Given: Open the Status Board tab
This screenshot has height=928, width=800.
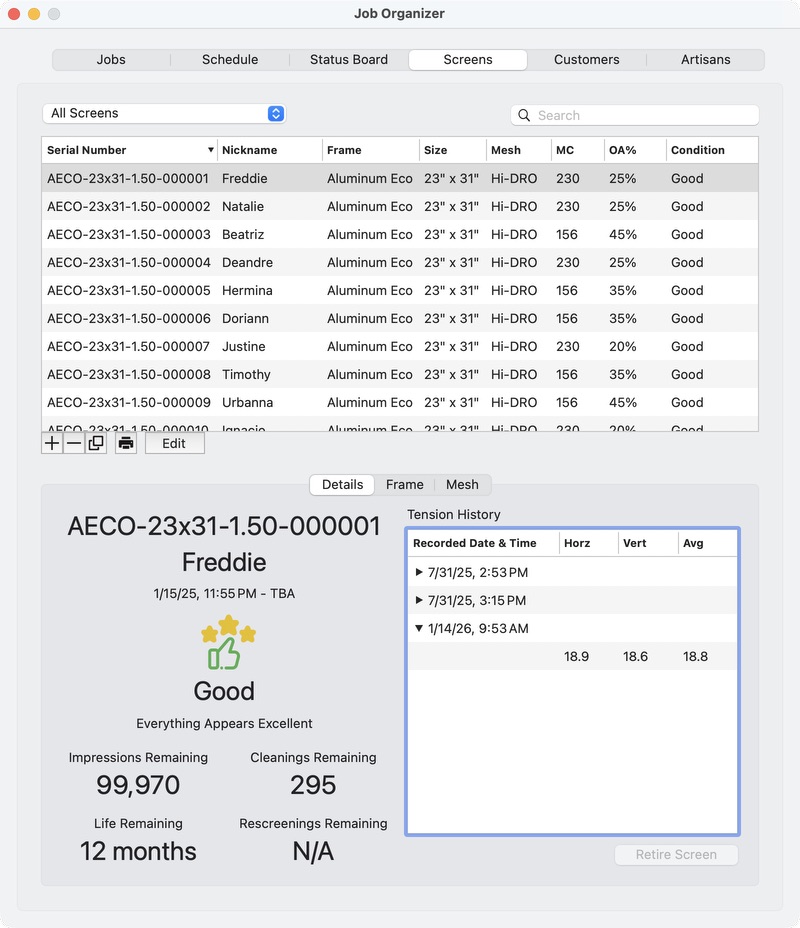Looking at the screenshot, I should pos(348,59).
